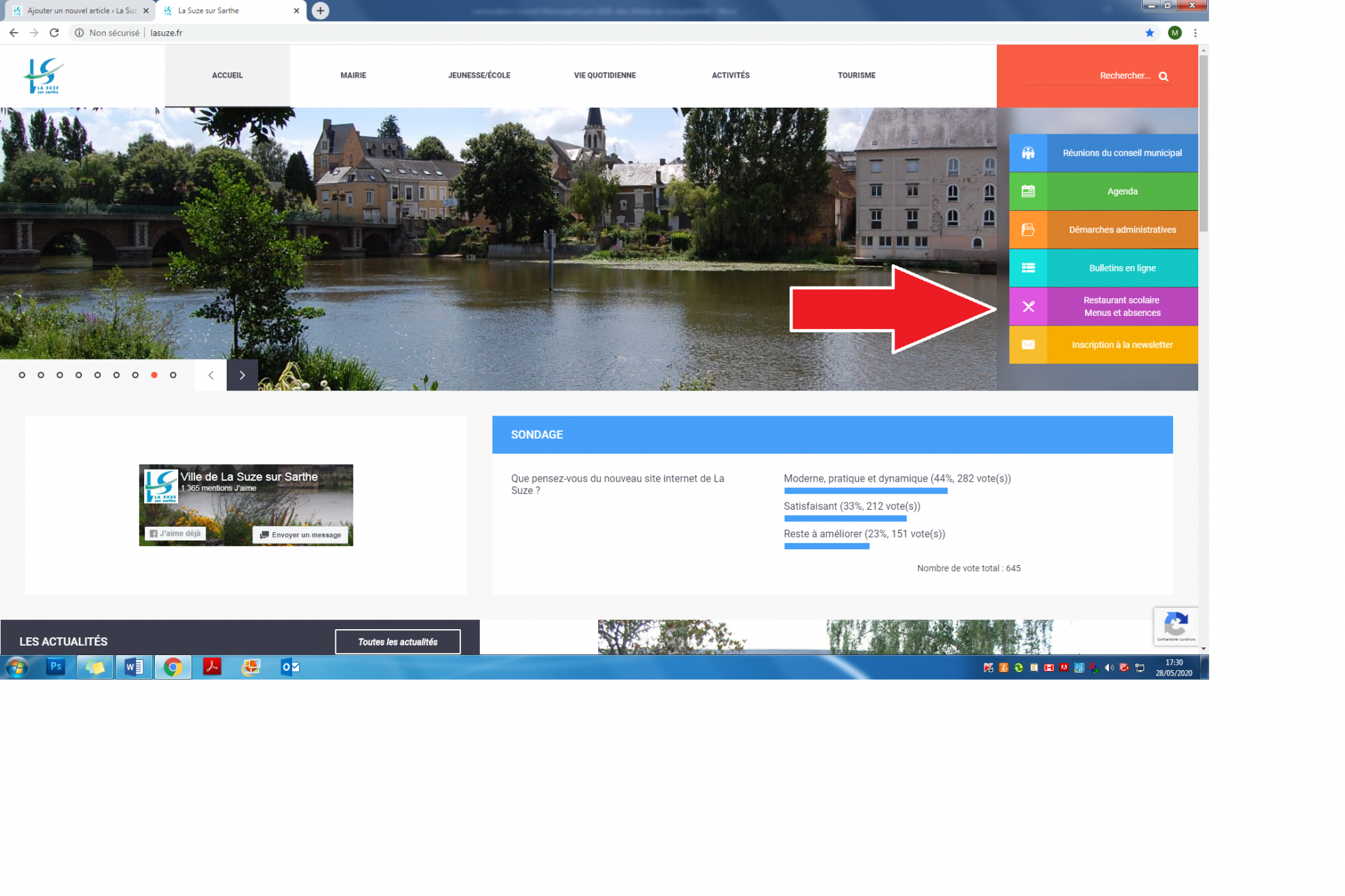The height and width of the screenshot is (896, 1345).
Task: Open Réunions du conseil municipal shortcut
Action: click(1121, 153)
